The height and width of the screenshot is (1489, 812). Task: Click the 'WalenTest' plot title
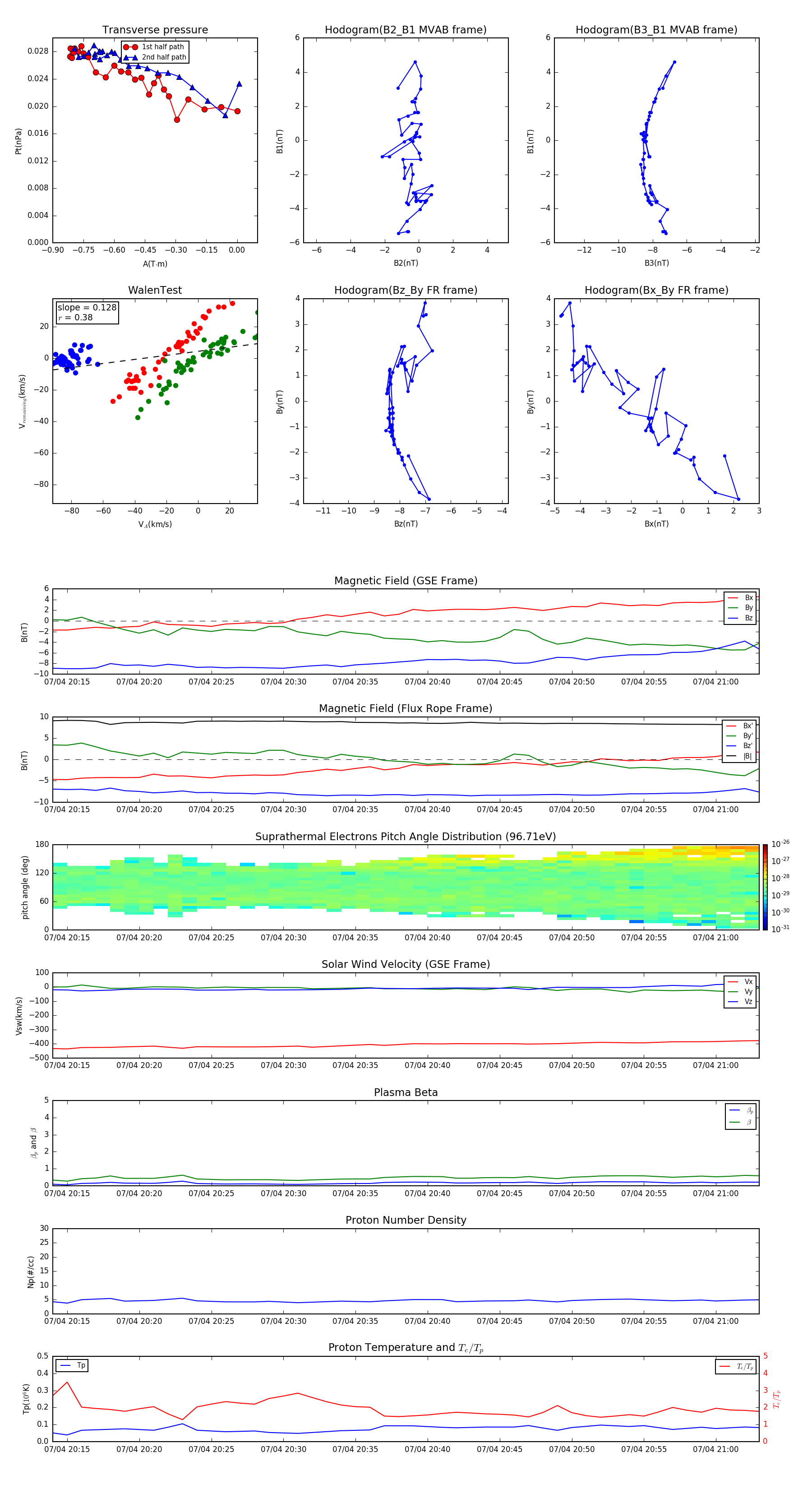pos(155,290)
